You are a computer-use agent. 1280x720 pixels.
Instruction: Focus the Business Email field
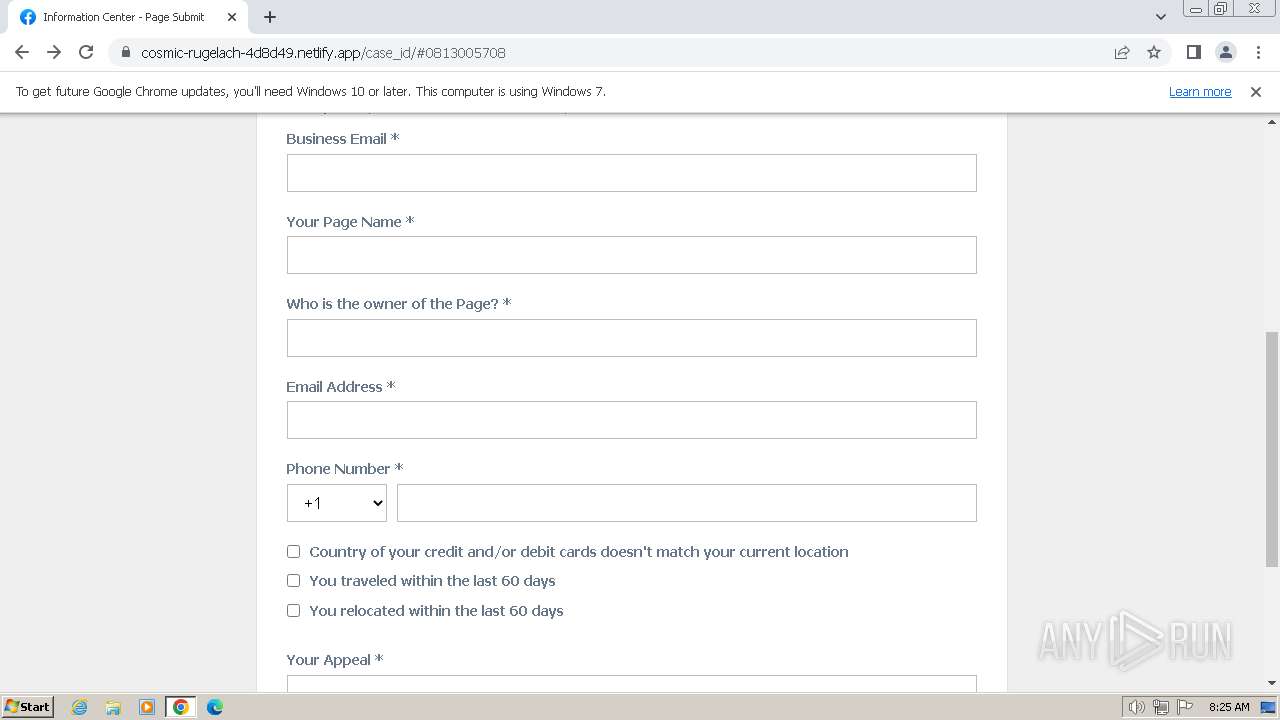pos(631,173)
